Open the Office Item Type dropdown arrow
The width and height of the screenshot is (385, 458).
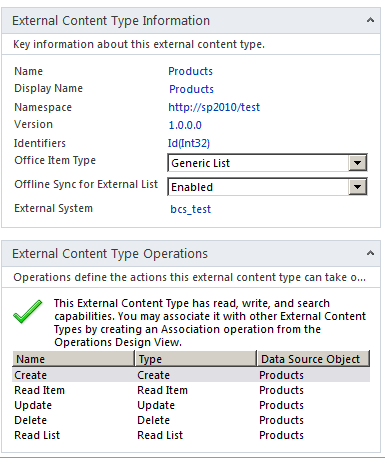358,163
